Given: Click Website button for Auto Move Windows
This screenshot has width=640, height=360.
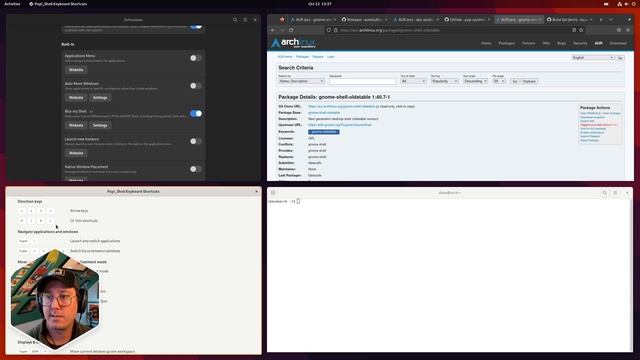Looking at the screenshot, I should [x=76, y=98].
